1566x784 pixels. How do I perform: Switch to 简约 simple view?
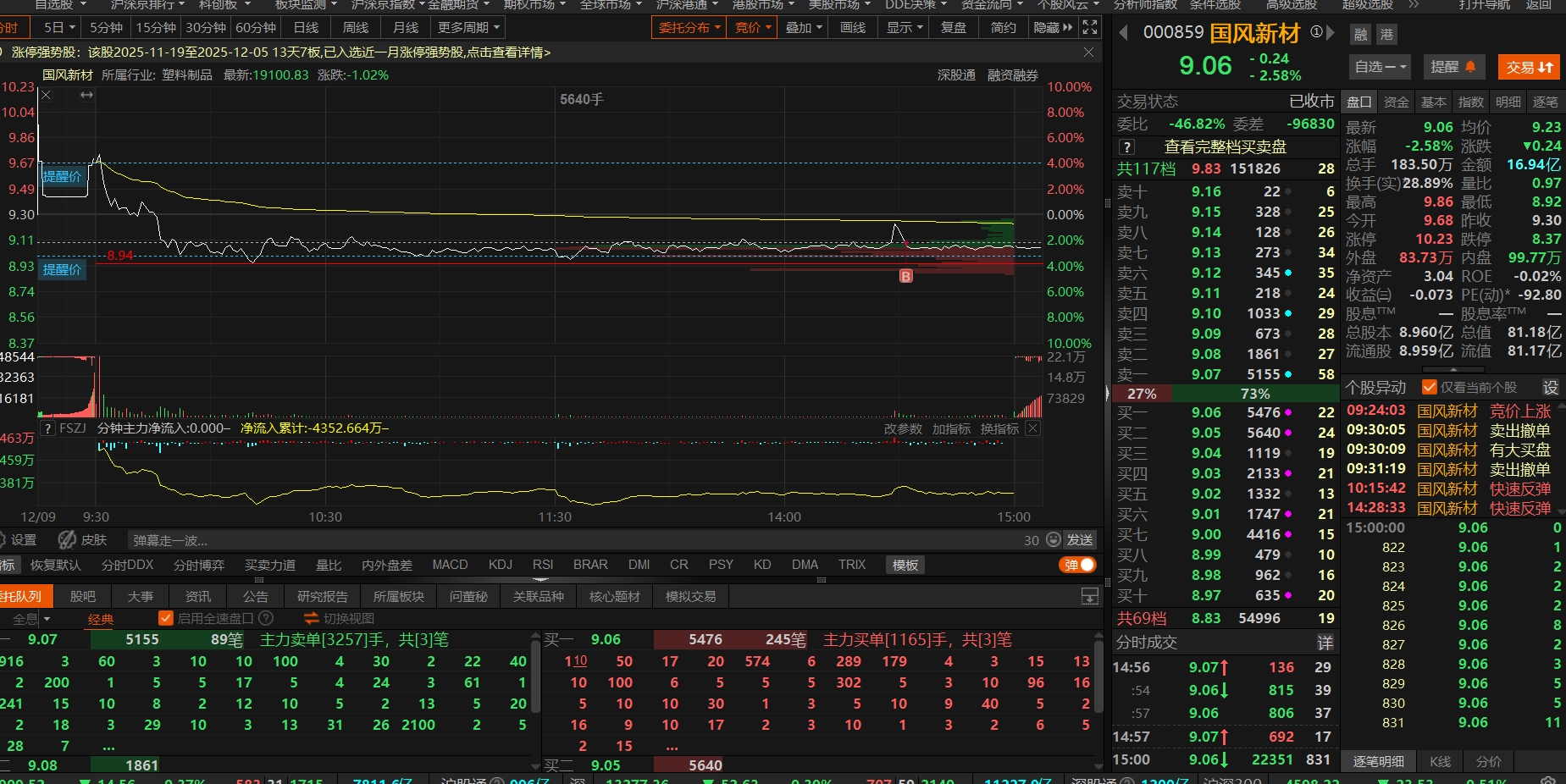1004,27
